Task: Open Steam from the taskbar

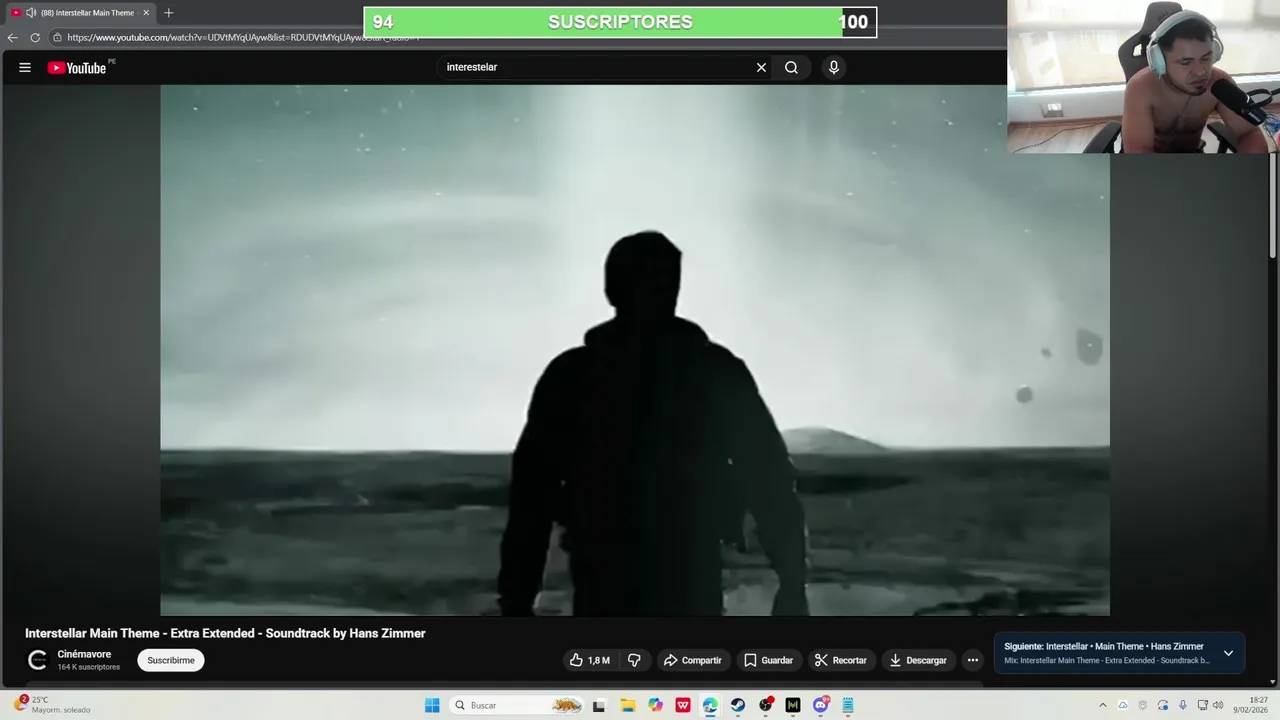Action: coord(738,705)
